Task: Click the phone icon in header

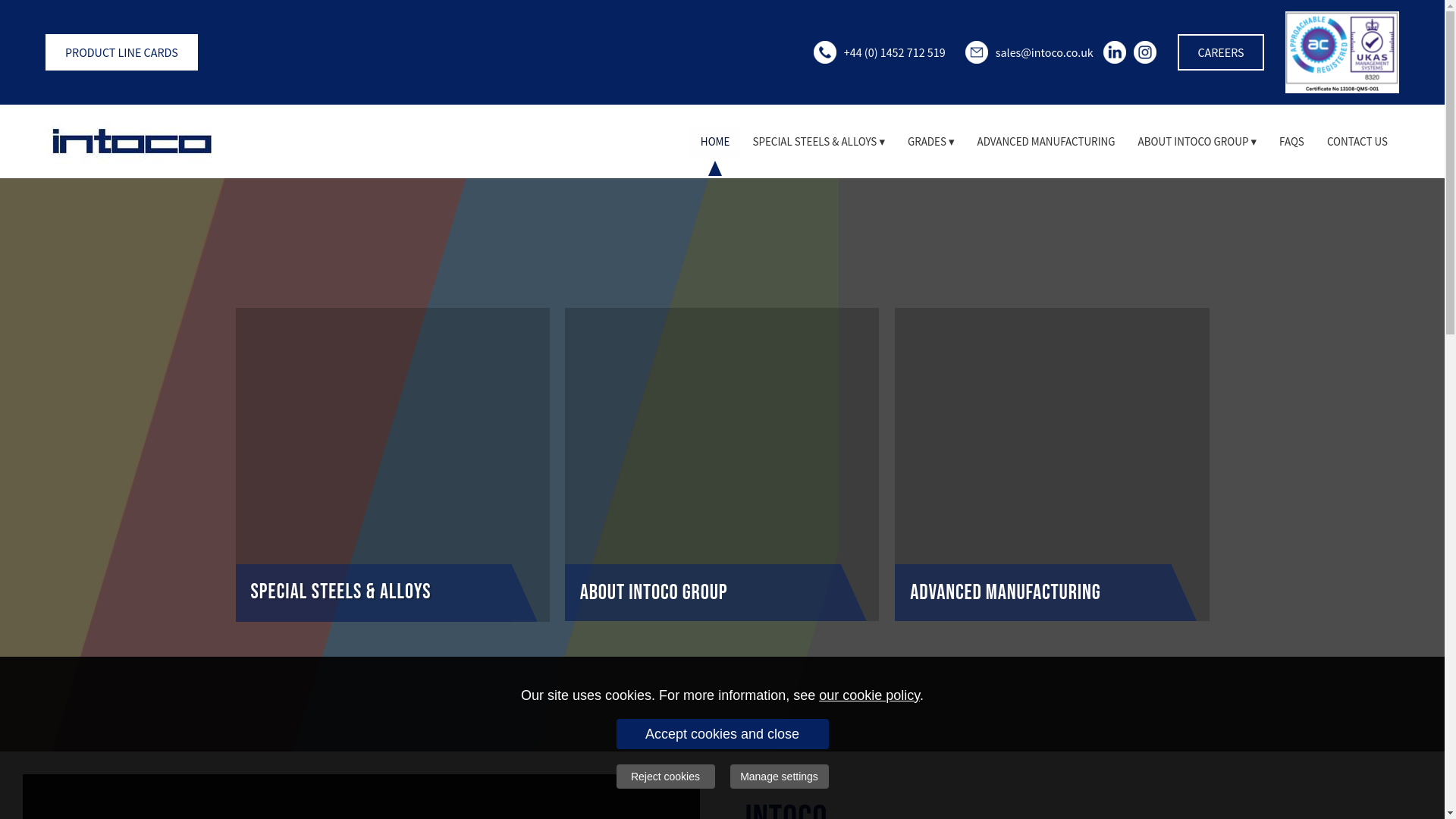Action: tap(825, 52)
